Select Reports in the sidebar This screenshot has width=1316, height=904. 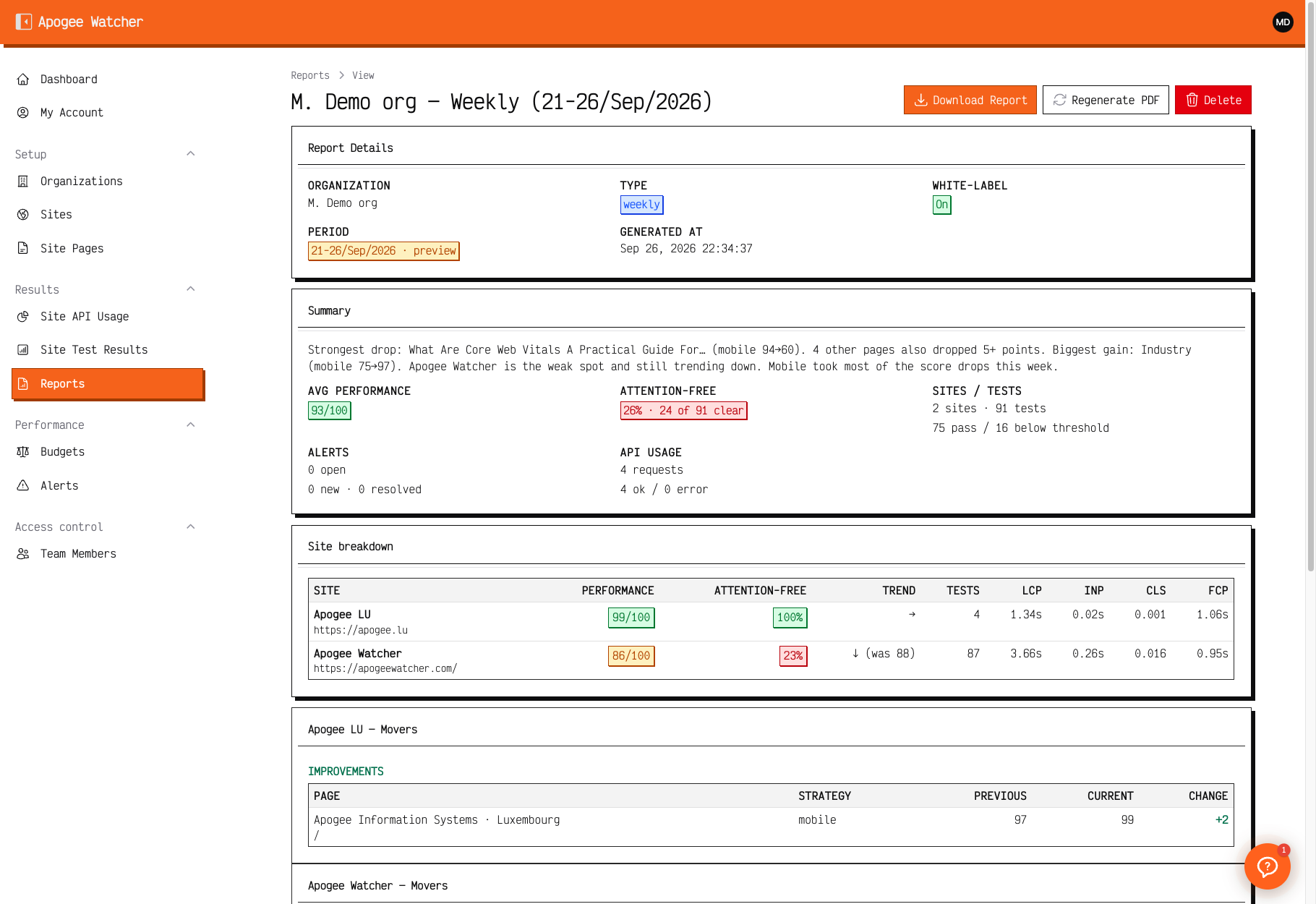click(x=108, y=383)
